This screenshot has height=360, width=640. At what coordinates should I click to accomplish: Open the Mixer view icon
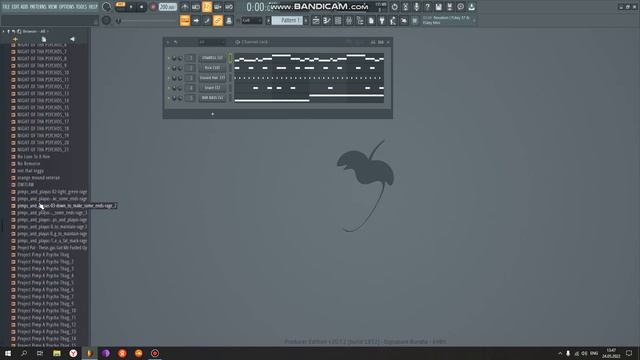[x=349, y=20]
